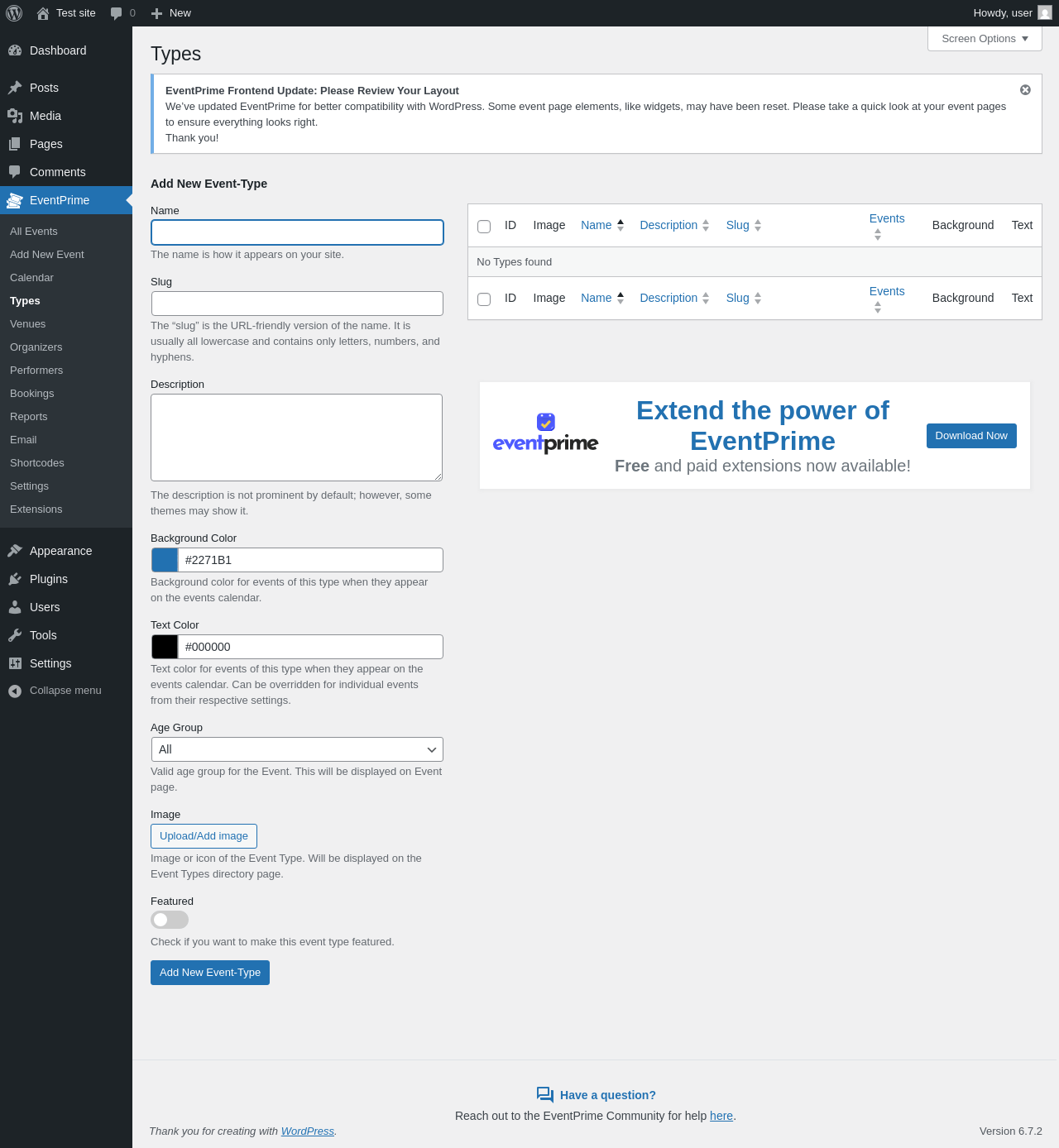Viewport: 1059px width, 1148px height.
Task: Click the Appearance paintbrush icon
Action: tap(15, 551)
